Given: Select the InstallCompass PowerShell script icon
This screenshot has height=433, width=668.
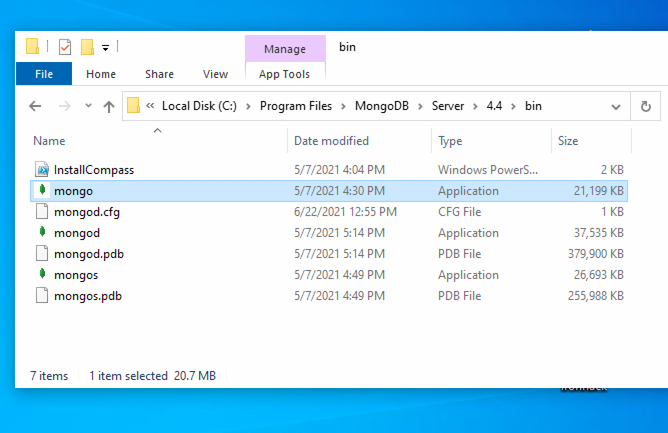Looking at the screenshot, I should pos(41,170).
